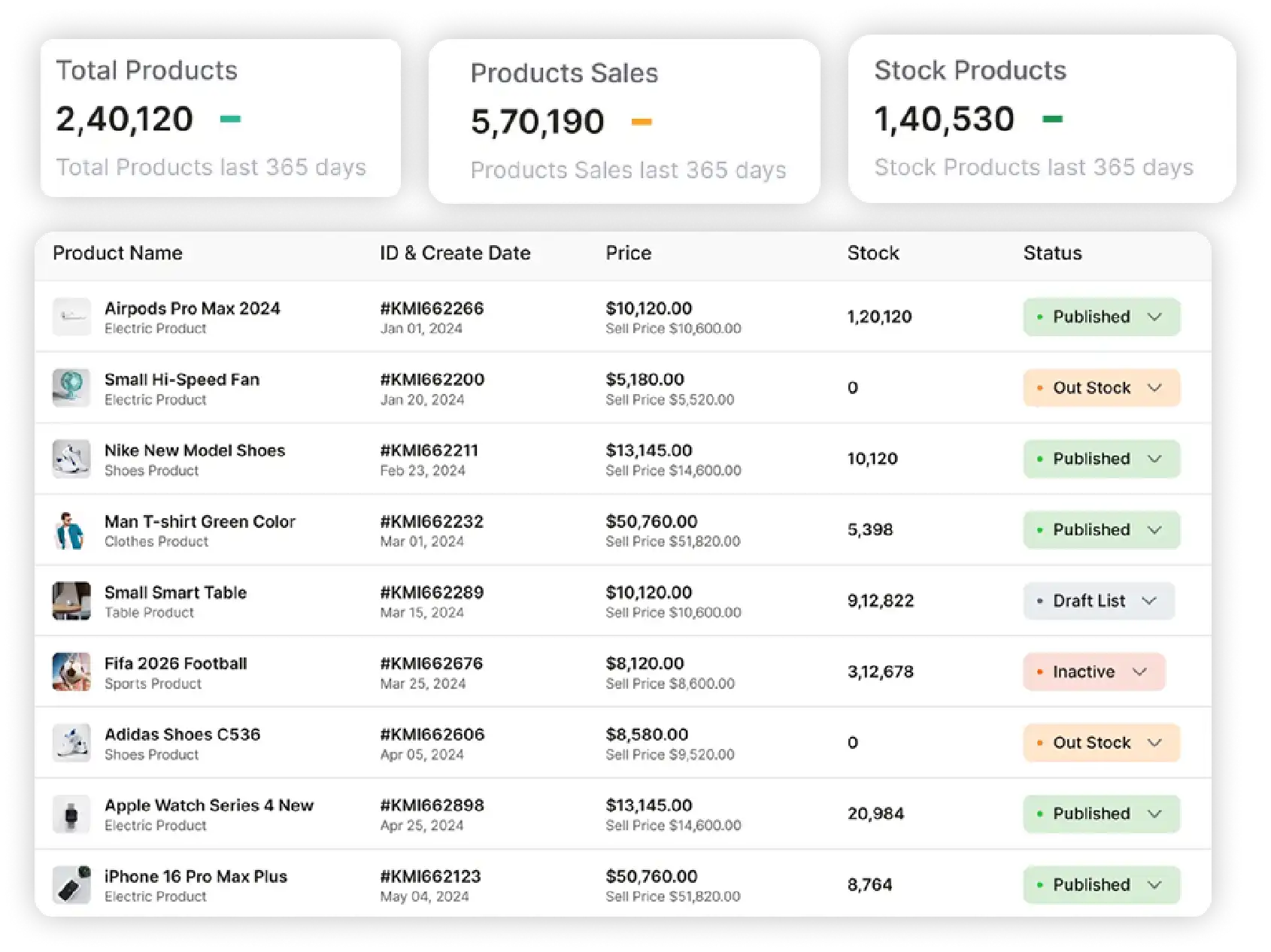1271x952 pixels.
Task: Sort by the Price column header
Action: 628,253
